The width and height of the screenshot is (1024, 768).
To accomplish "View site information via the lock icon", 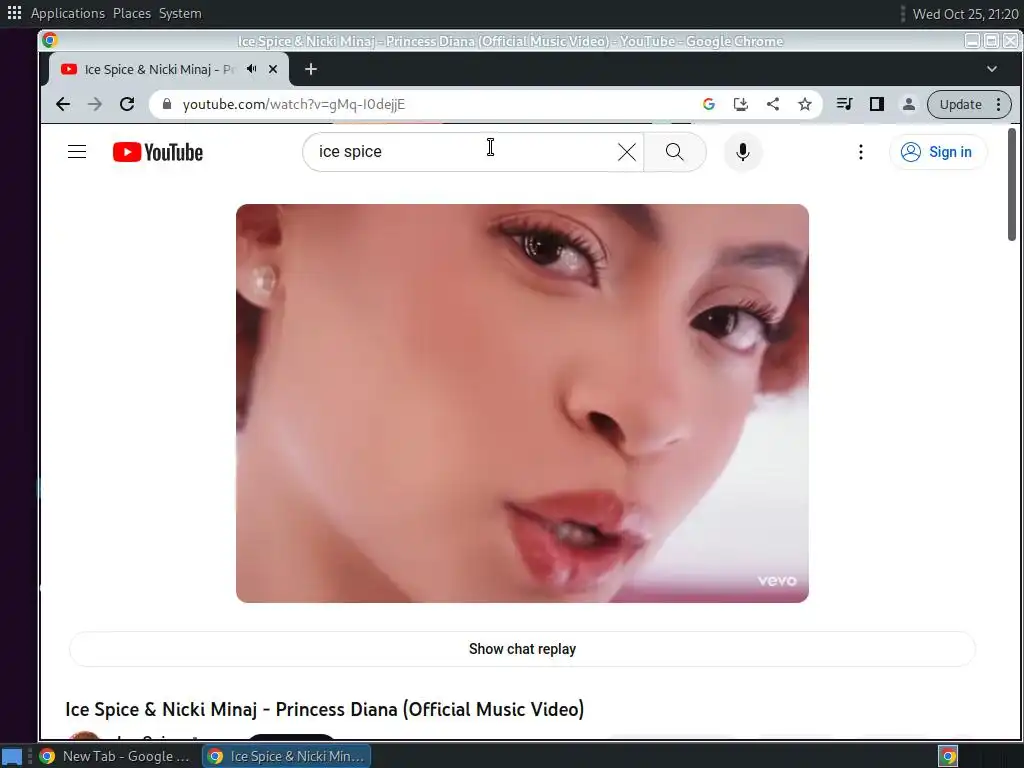I will [167, 104].
